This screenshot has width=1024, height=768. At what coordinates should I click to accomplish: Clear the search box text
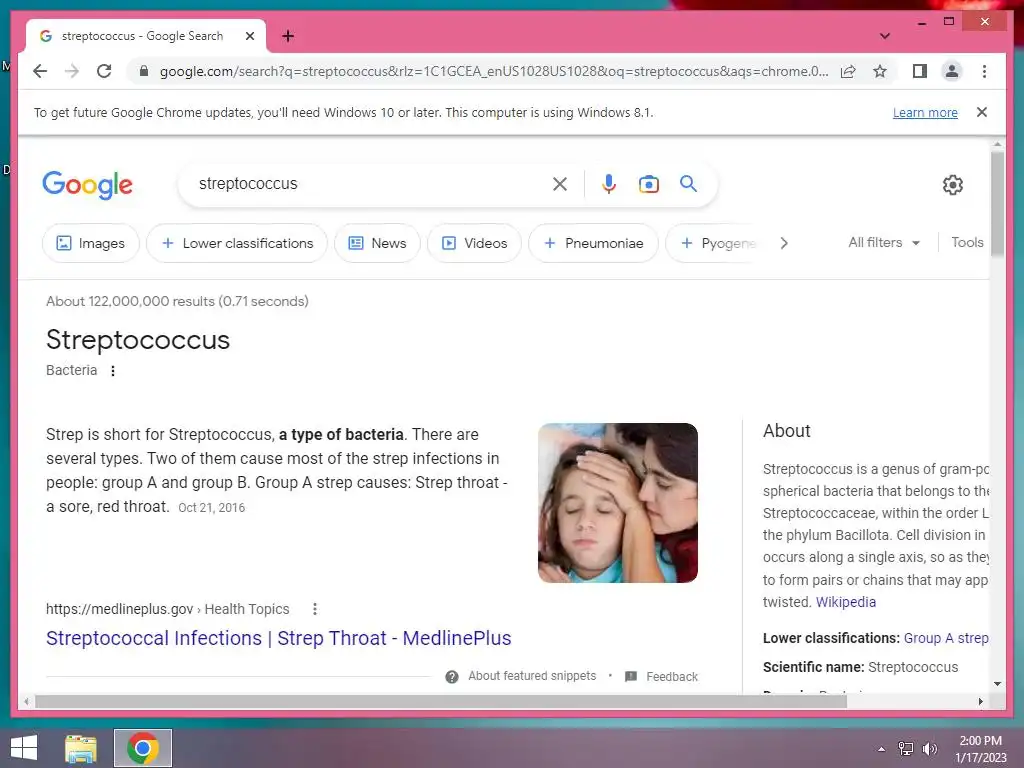[560, 184]
